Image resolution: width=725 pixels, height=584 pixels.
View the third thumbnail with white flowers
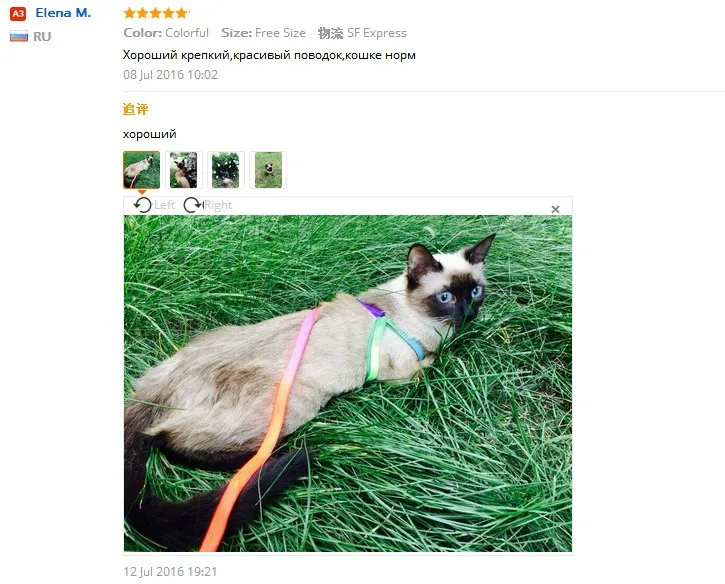[226, 170]
